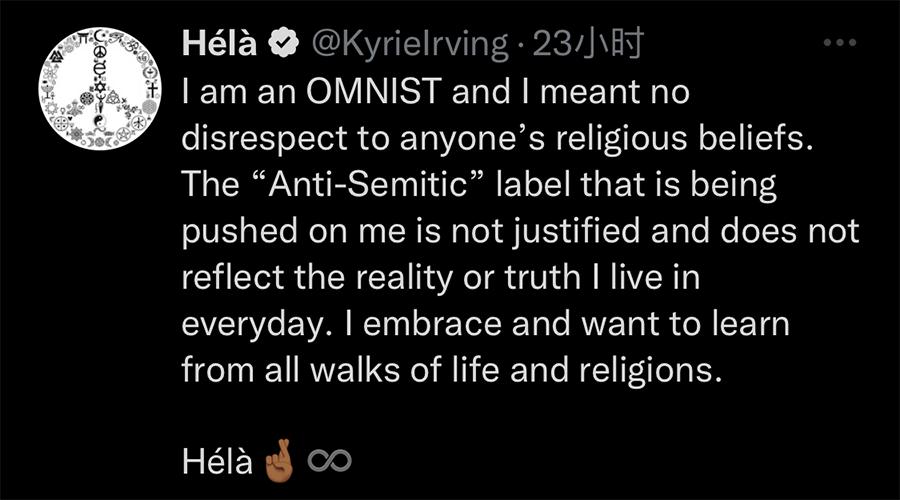Click the crossed fingers emoji
900x500 pixels.
pos(277,460)
